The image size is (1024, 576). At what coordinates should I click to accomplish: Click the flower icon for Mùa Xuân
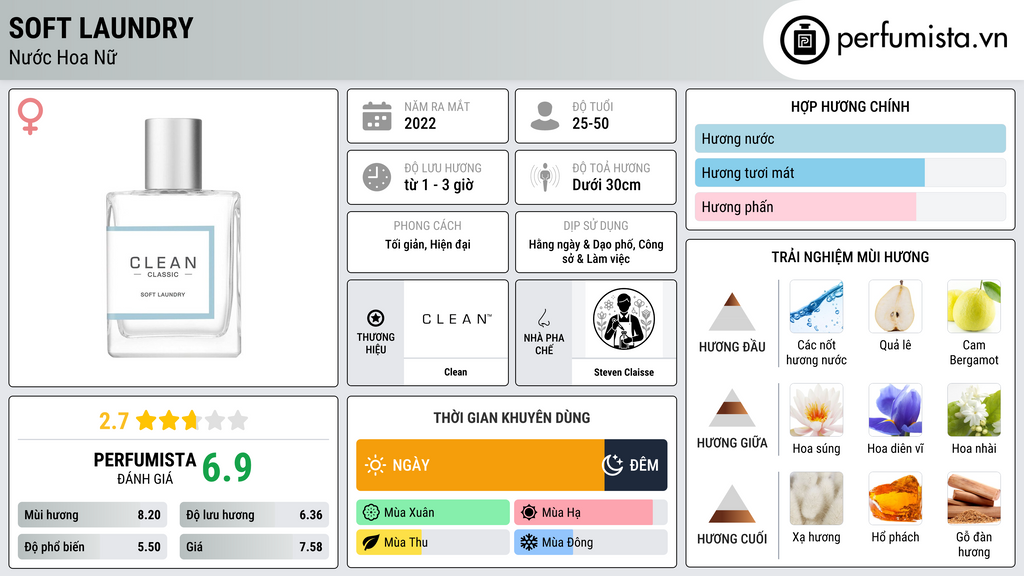point(371,512)
